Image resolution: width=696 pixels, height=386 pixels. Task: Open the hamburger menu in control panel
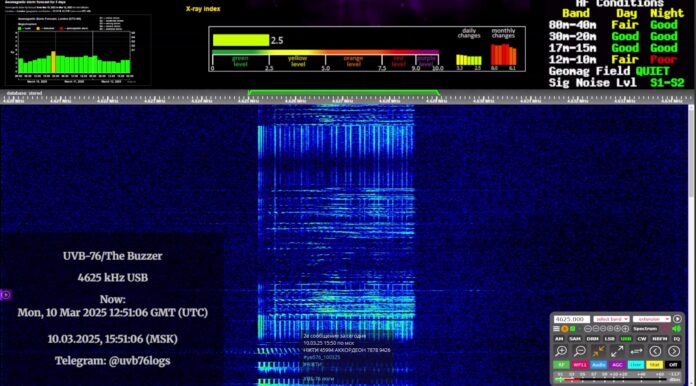(x=556, y=329)
